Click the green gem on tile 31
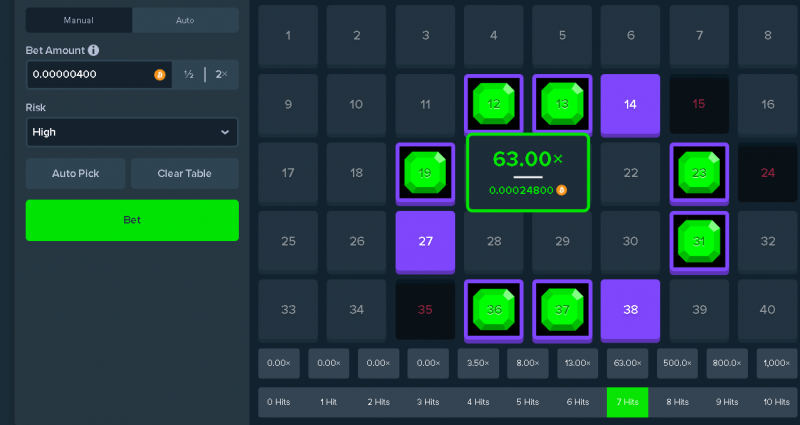Image resolution: width=800 pixels, height=425 pixels. (x=699, y=241)
